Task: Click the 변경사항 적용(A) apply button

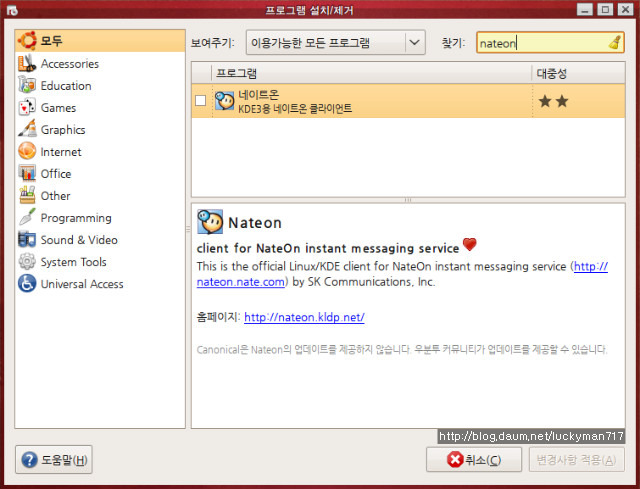Action: [577, 460]
